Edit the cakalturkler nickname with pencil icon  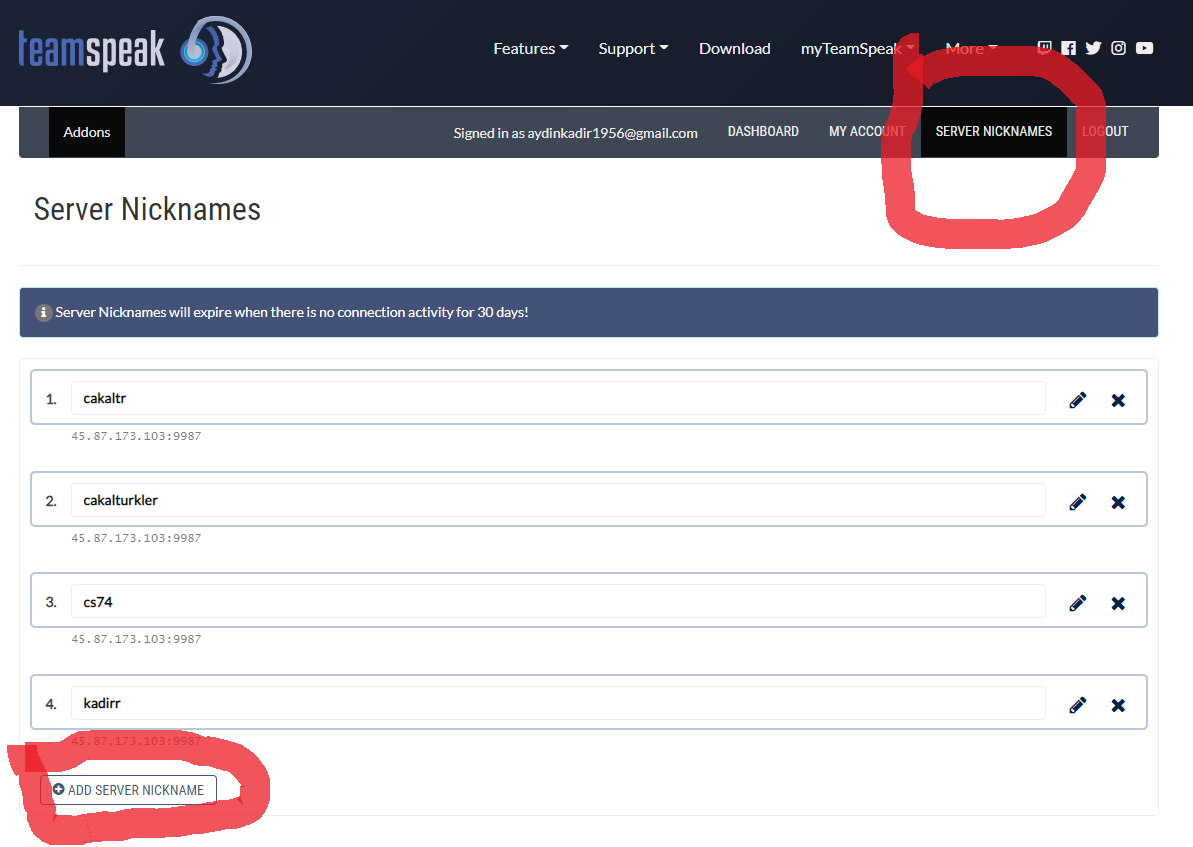click(x=1077, y=502)
